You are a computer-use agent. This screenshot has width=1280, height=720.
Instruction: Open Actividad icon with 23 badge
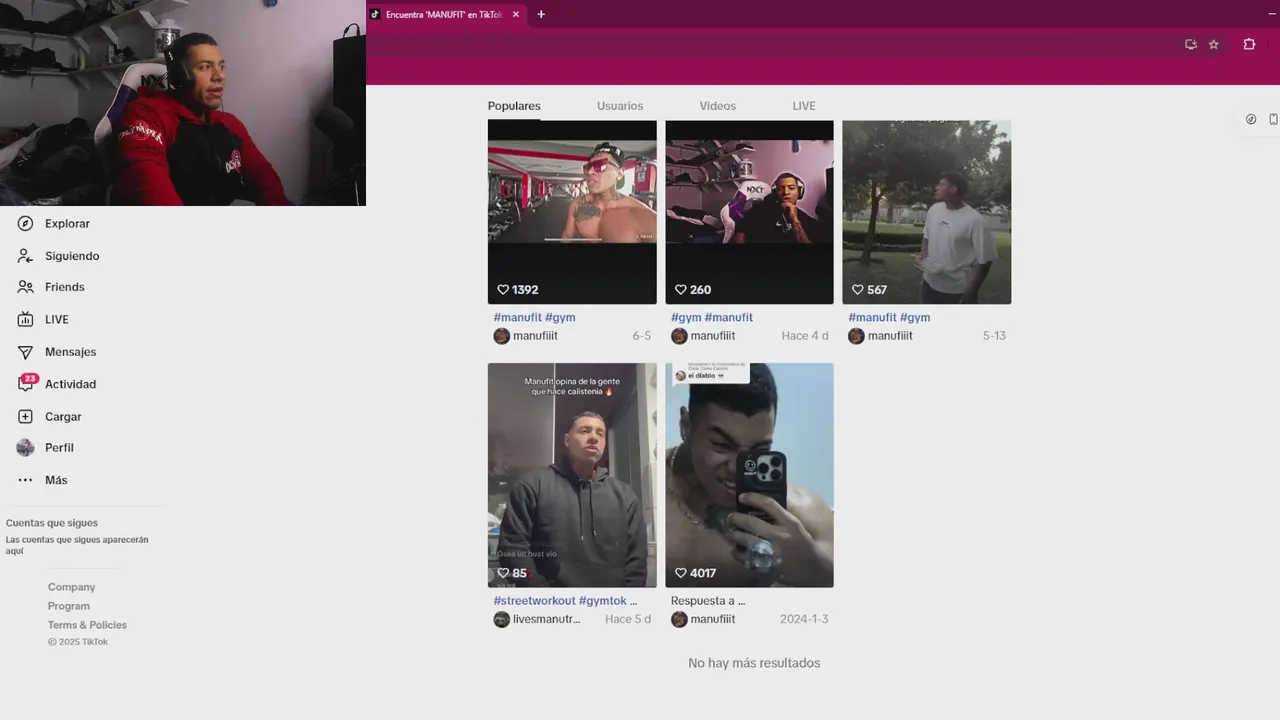27,383
